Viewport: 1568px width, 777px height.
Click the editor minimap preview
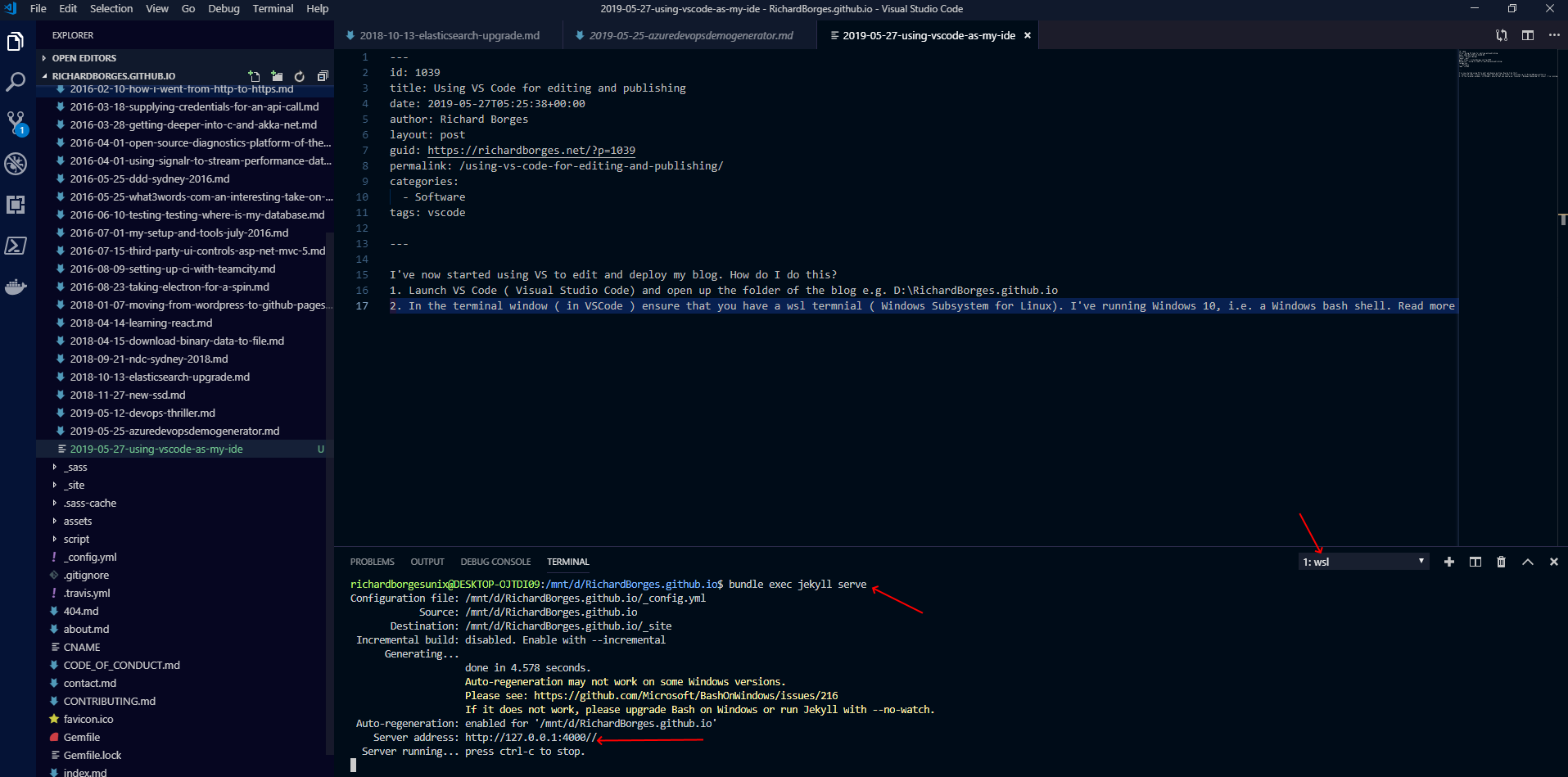[1507, 66]
